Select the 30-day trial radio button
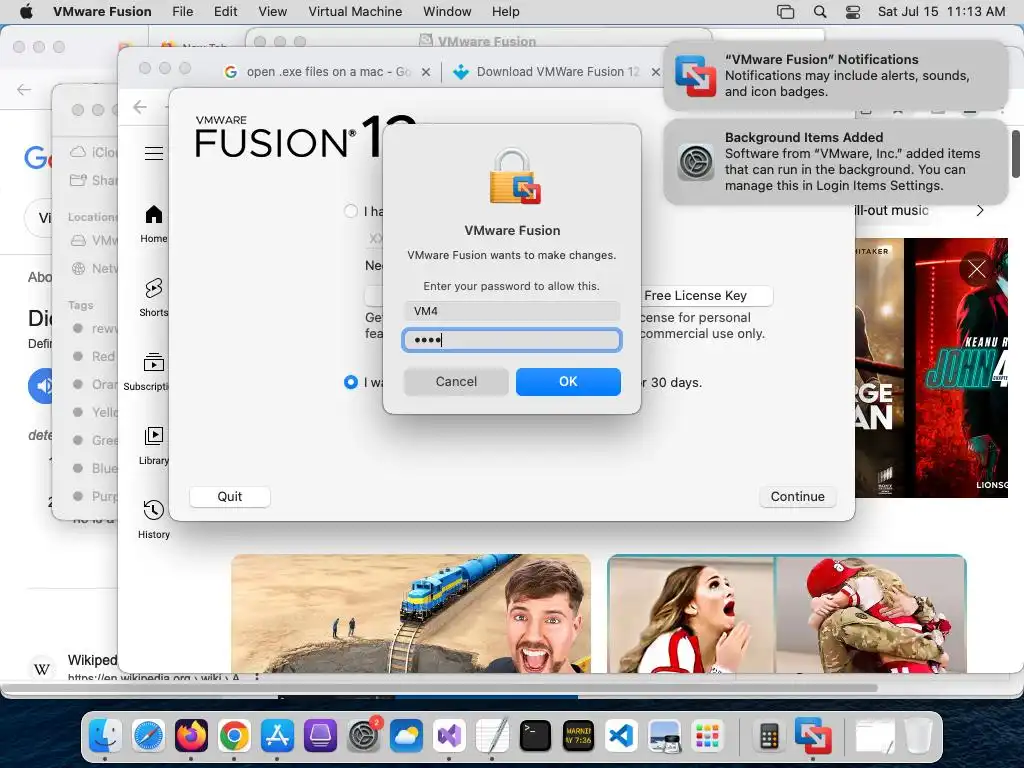 pos(351,382)
